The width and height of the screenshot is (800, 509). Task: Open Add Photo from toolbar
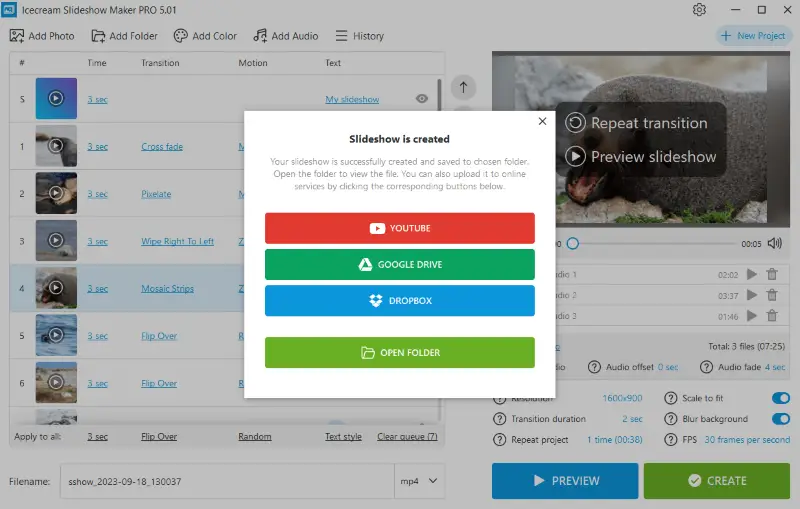tap(42, 36)
